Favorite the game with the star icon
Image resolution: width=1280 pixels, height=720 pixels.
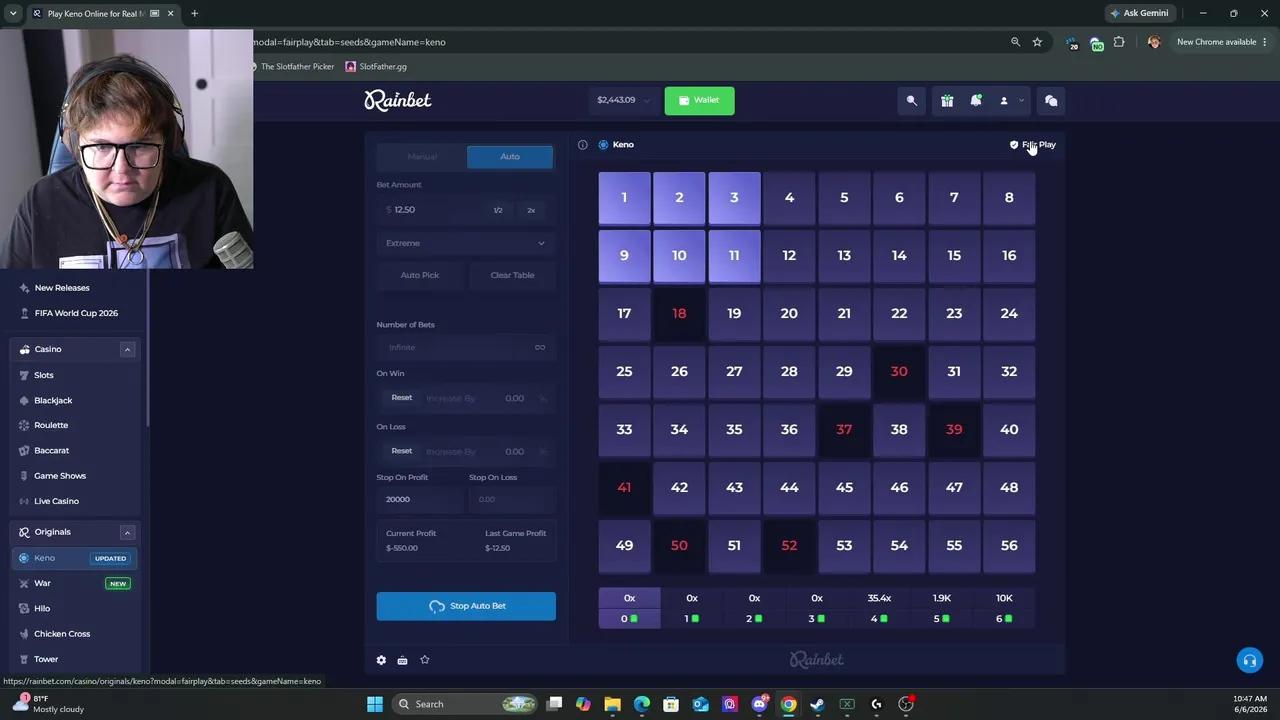[425, 660]
